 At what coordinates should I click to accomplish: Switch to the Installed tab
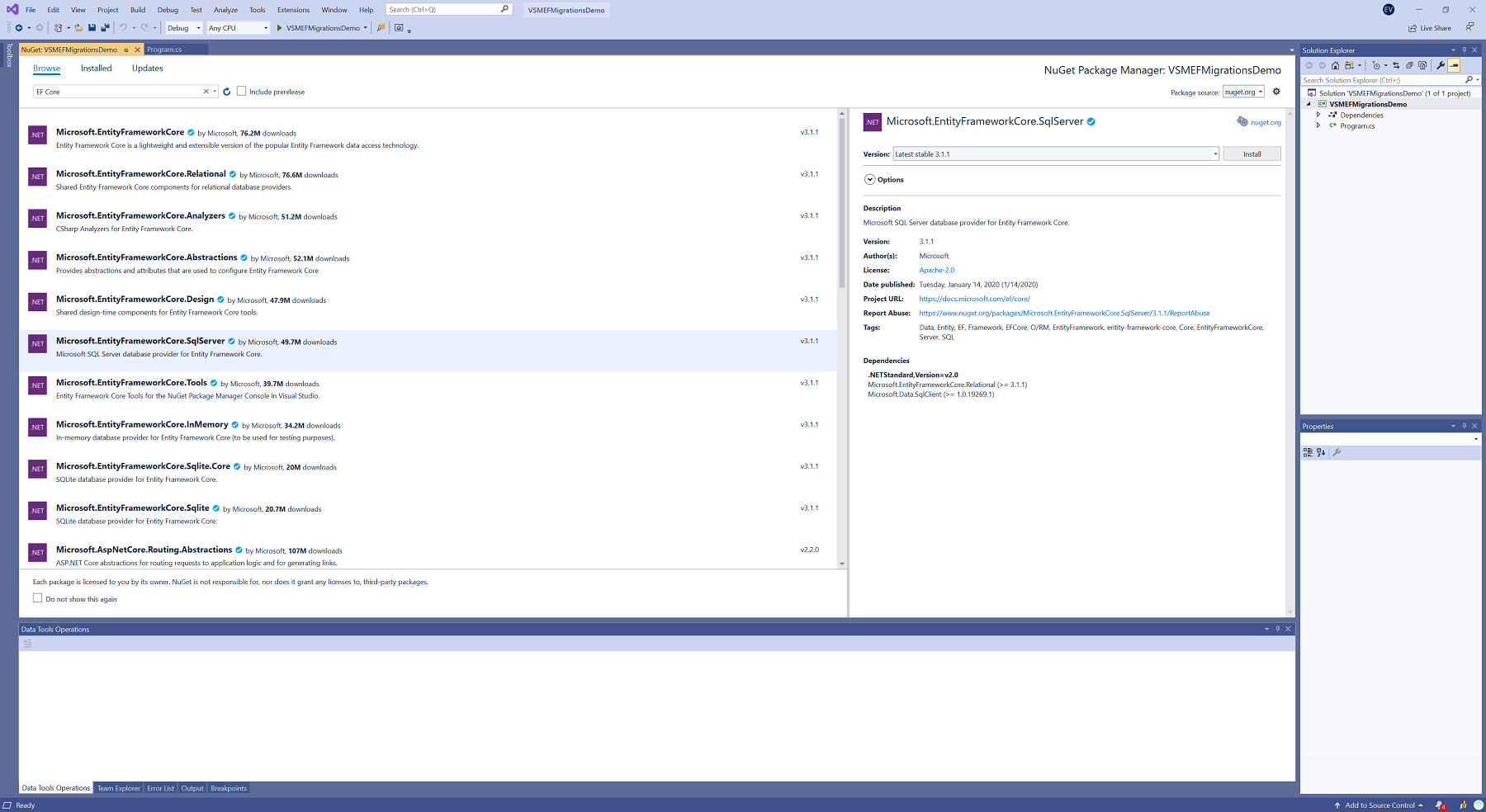click(x=96, y=68)
